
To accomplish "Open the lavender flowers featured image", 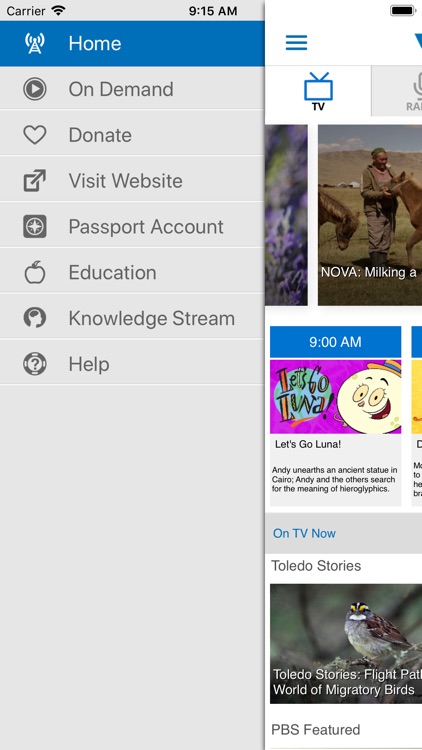I will coord(286,215).
